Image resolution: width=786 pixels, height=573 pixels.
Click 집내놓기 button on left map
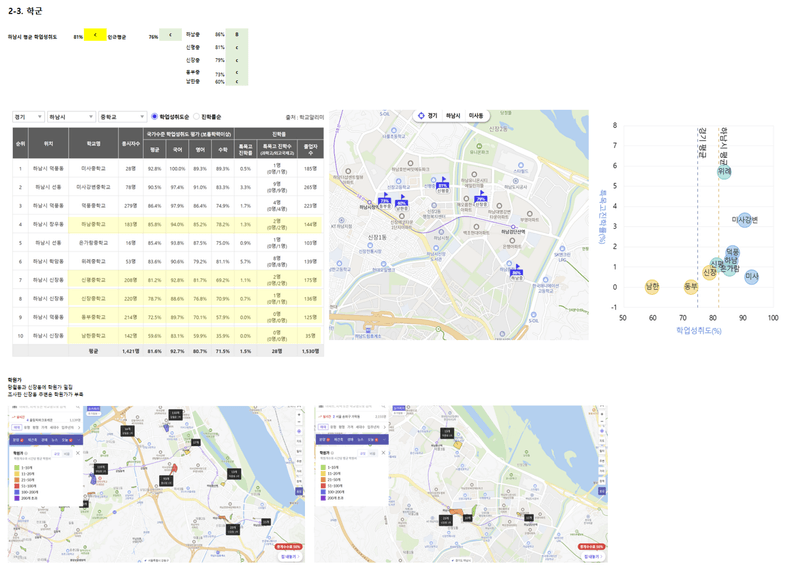290,556
